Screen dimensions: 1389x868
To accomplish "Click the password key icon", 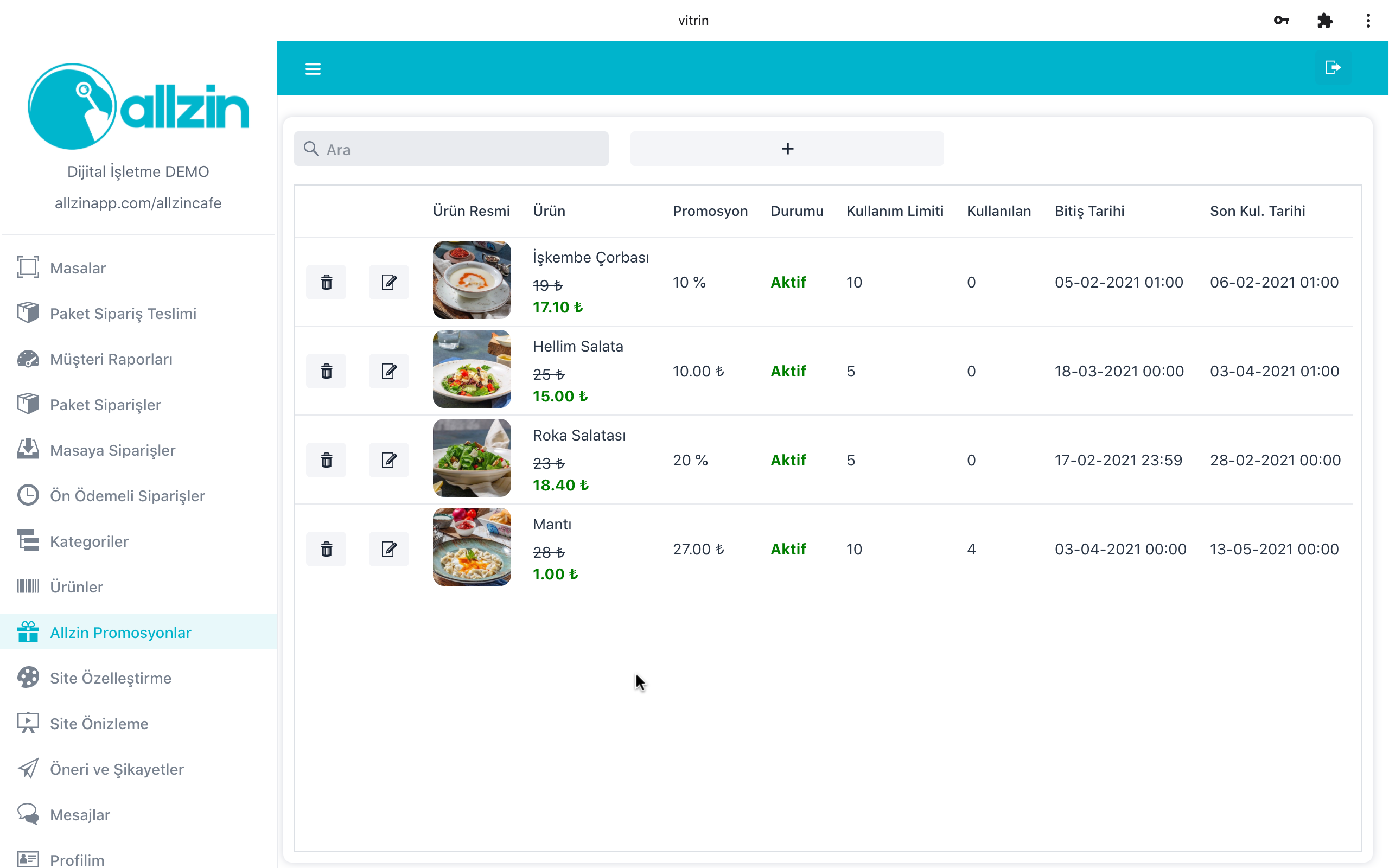I will 1281,21.
